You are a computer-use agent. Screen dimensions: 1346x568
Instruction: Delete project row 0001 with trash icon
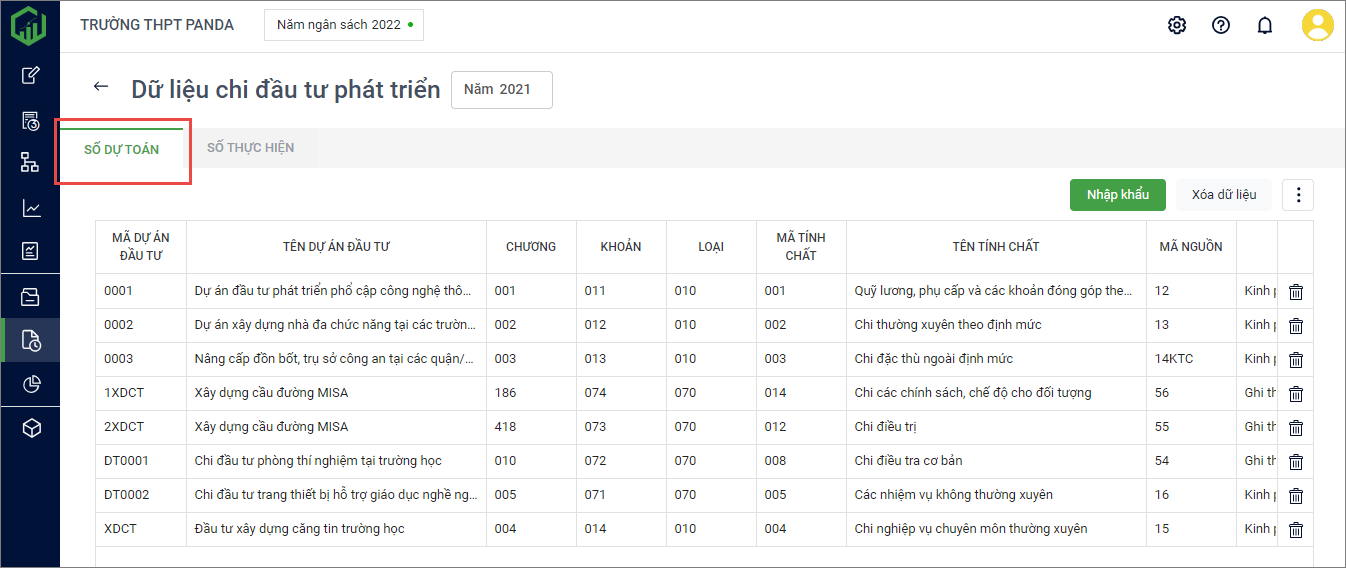coord(1296,292)
